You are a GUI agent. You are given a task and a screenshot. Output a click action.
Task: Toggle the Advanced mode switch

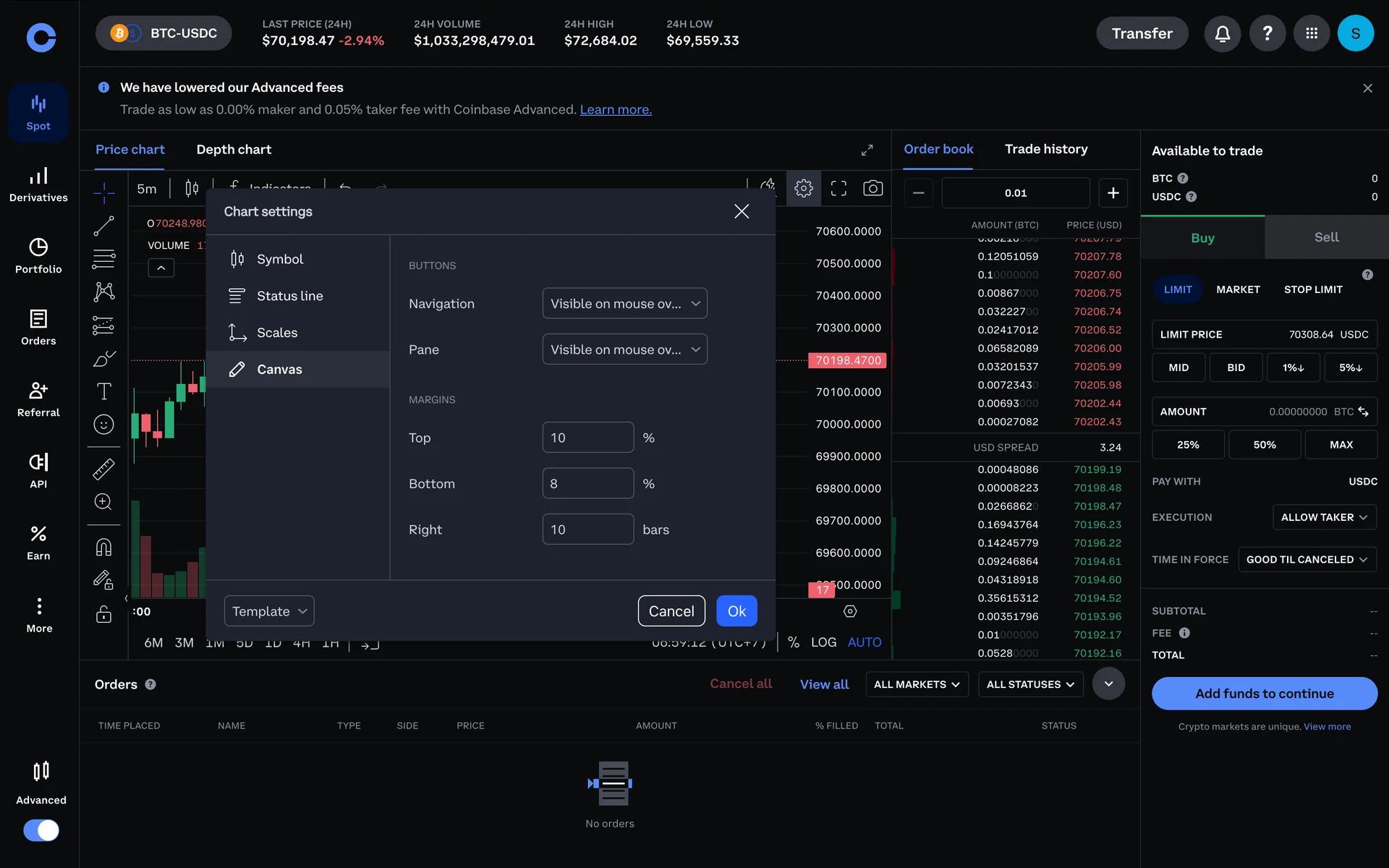(x=41, y=830)
